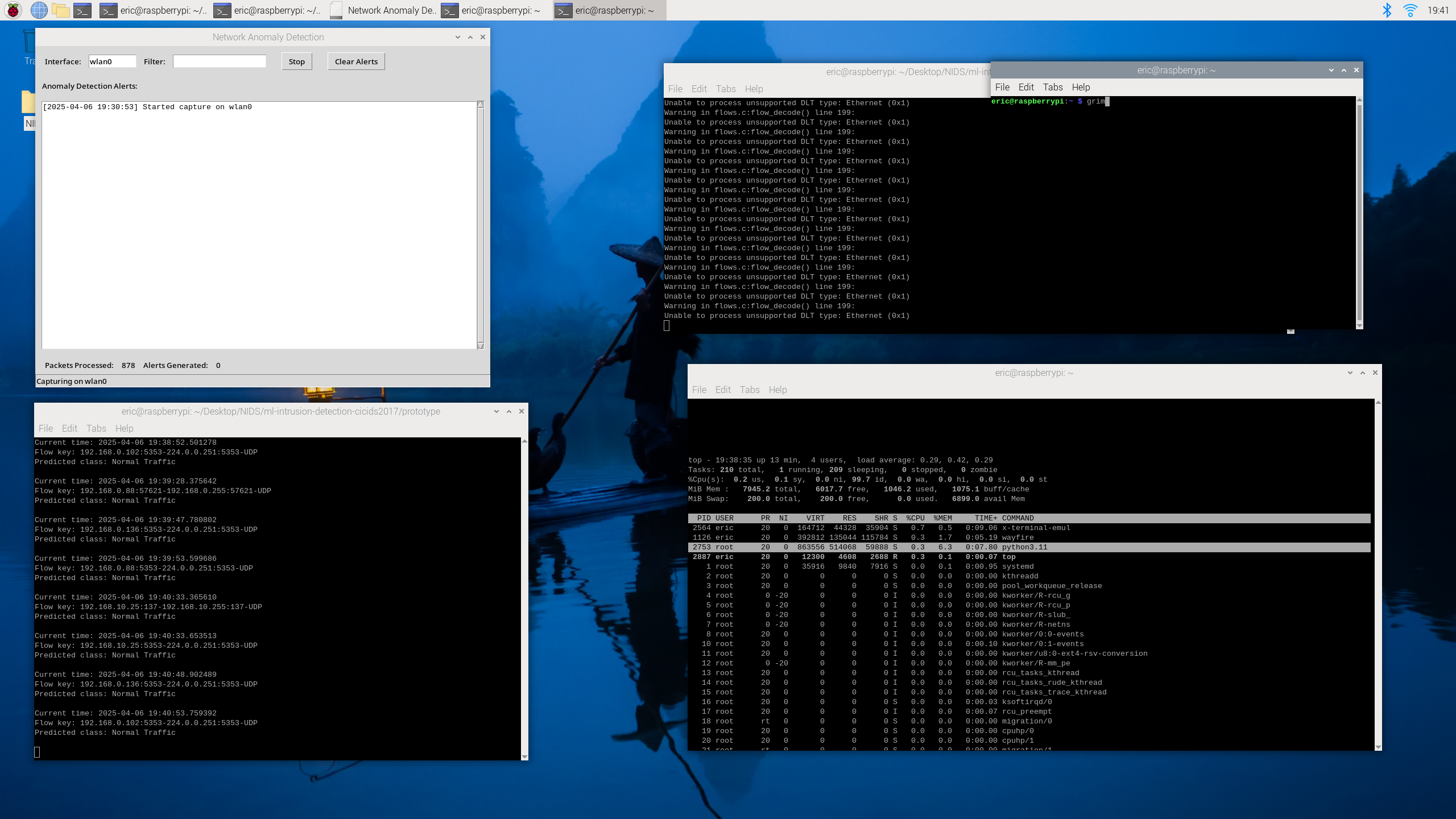Open Help menu in grim terminal
This screenshot has height=819, width=1456.
pyautogui.click(x=1081, y=87)
